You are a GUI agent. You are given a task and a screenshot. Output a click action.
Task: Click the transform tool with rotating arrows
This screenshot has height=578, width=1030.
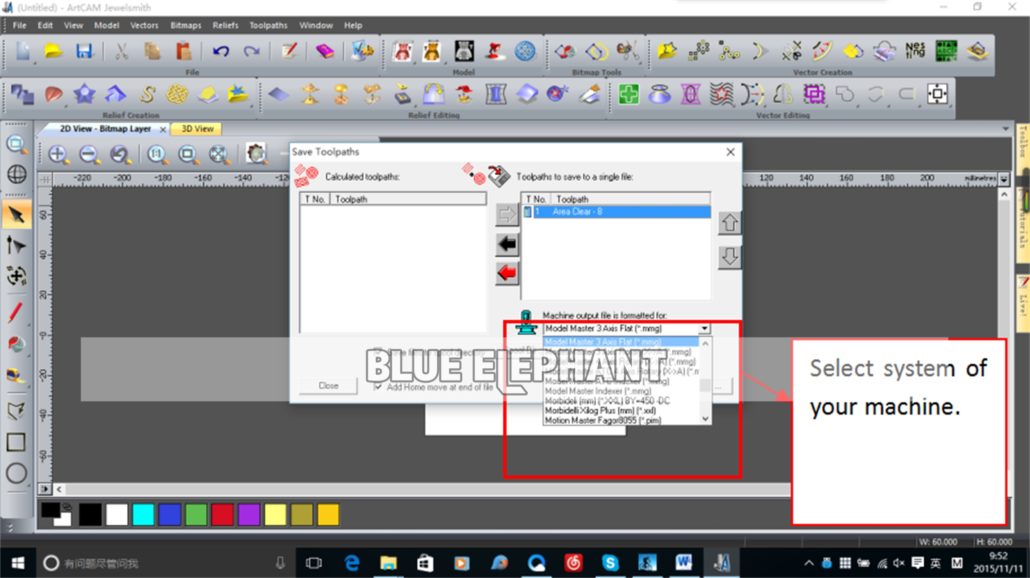tap(16, 276)
